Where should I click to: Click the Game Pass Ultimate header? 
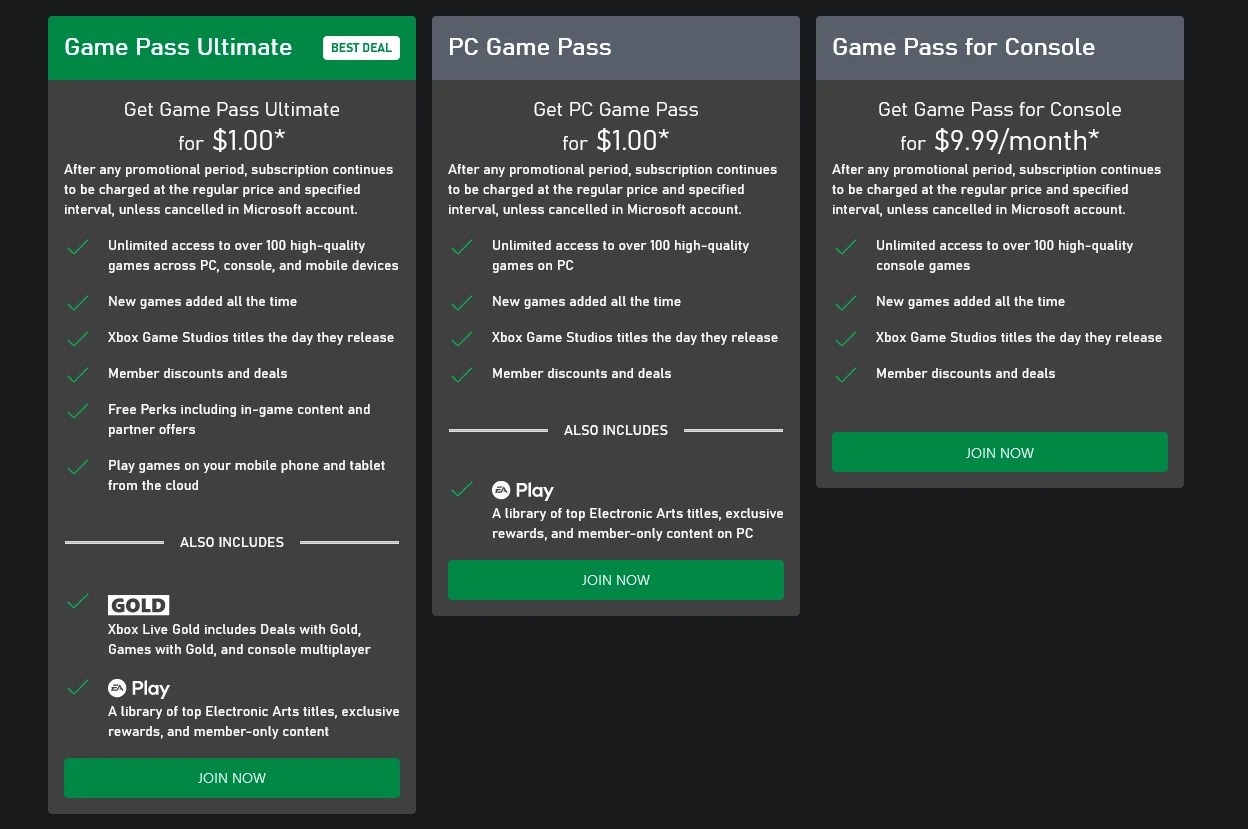click(x=178, y=46)
